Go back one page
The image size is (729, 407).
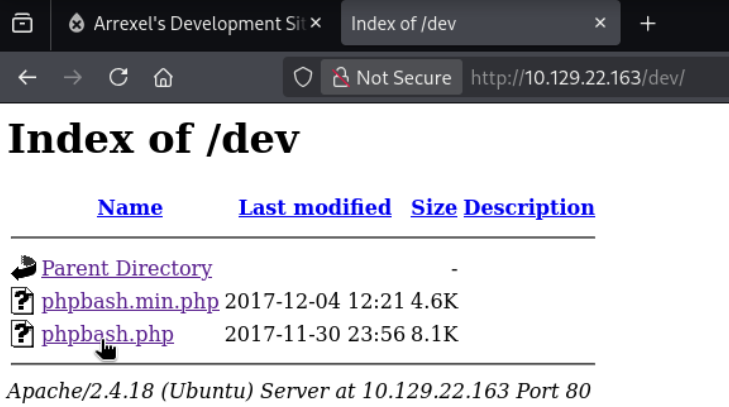coord(27,77)
